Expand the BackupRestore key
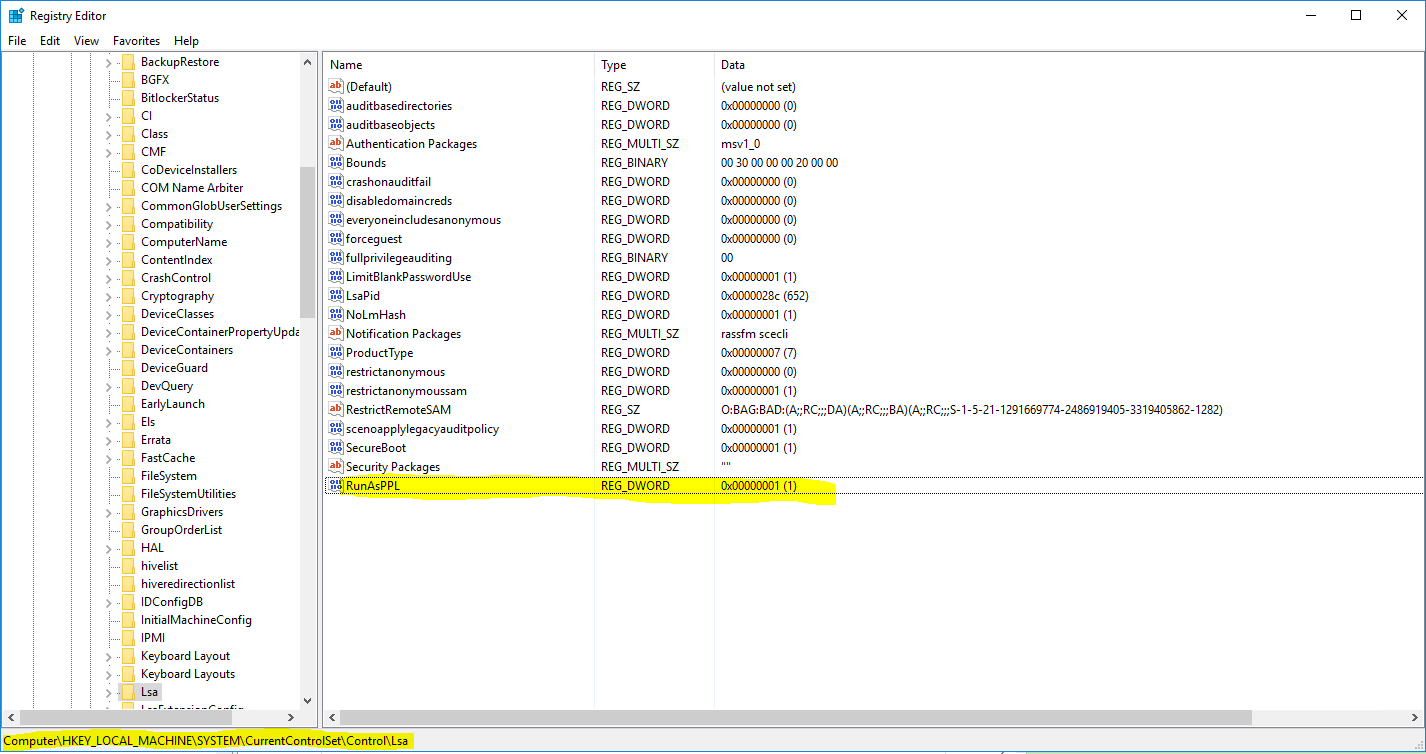Screen dimensions: 1426x754 coord(108,62)
